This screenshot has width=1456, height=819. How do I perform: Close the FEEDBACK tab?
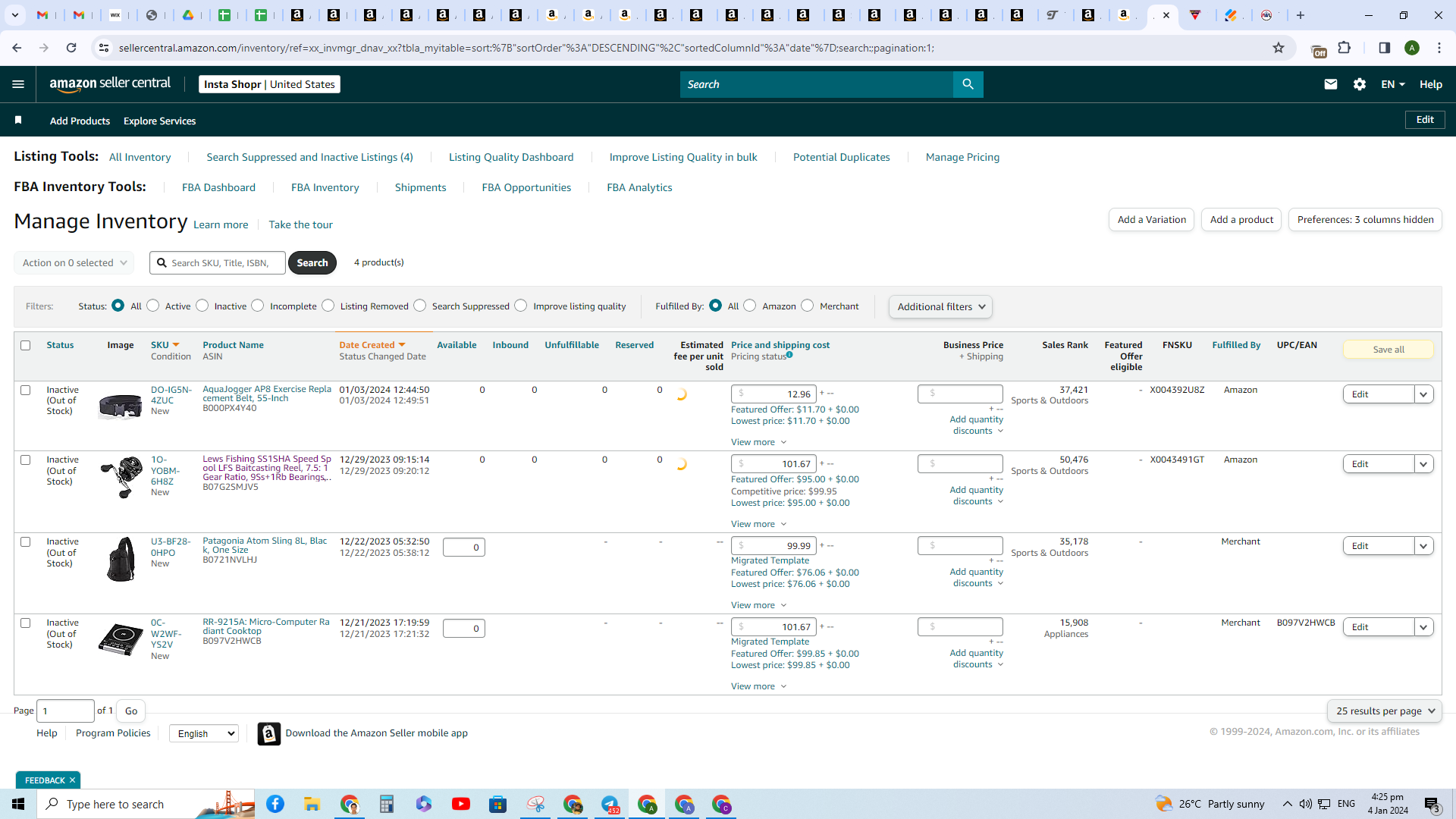tap(73, 780)
